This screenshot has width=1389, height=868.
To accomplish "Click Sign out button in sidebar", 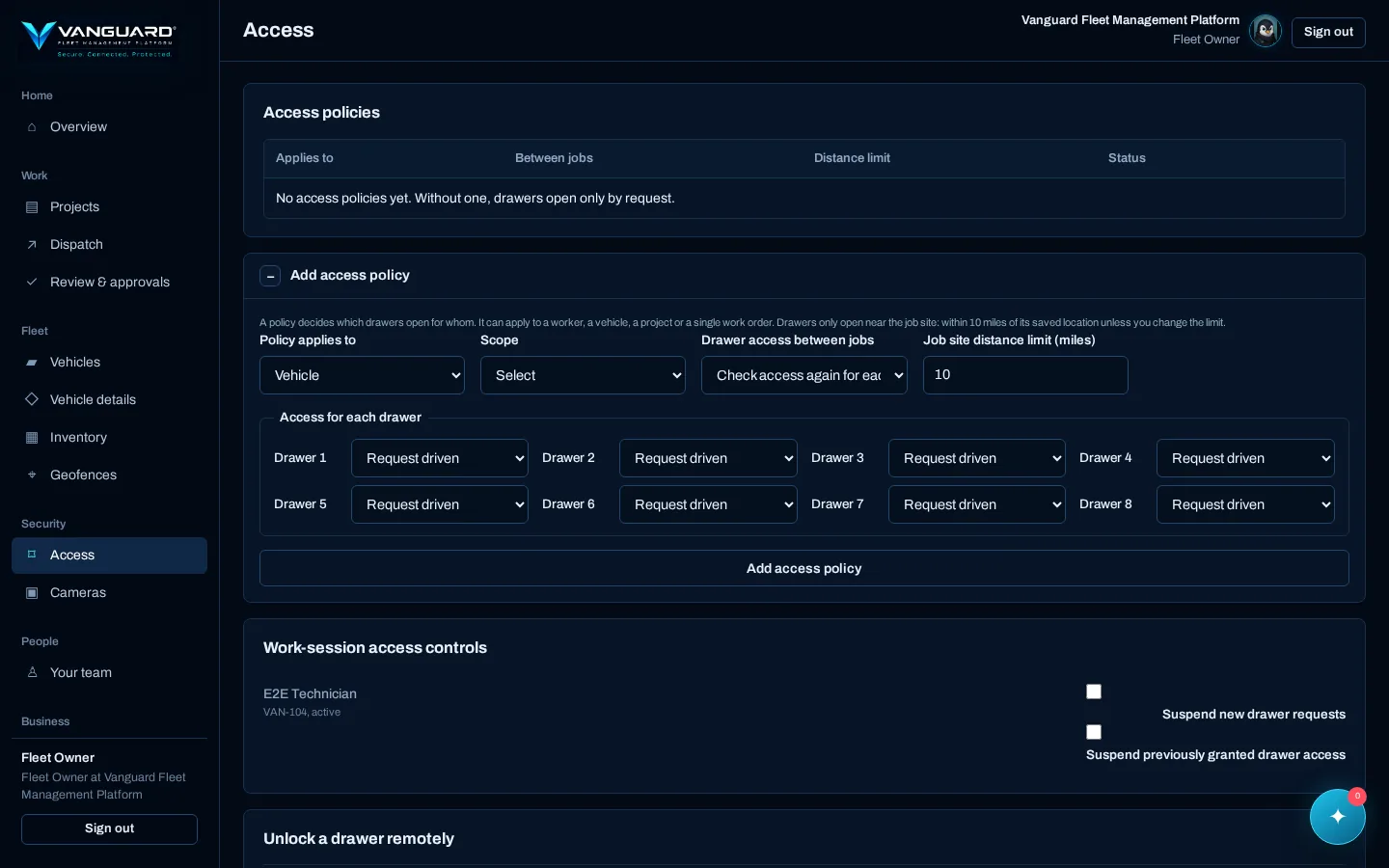I will pos(109,829).
